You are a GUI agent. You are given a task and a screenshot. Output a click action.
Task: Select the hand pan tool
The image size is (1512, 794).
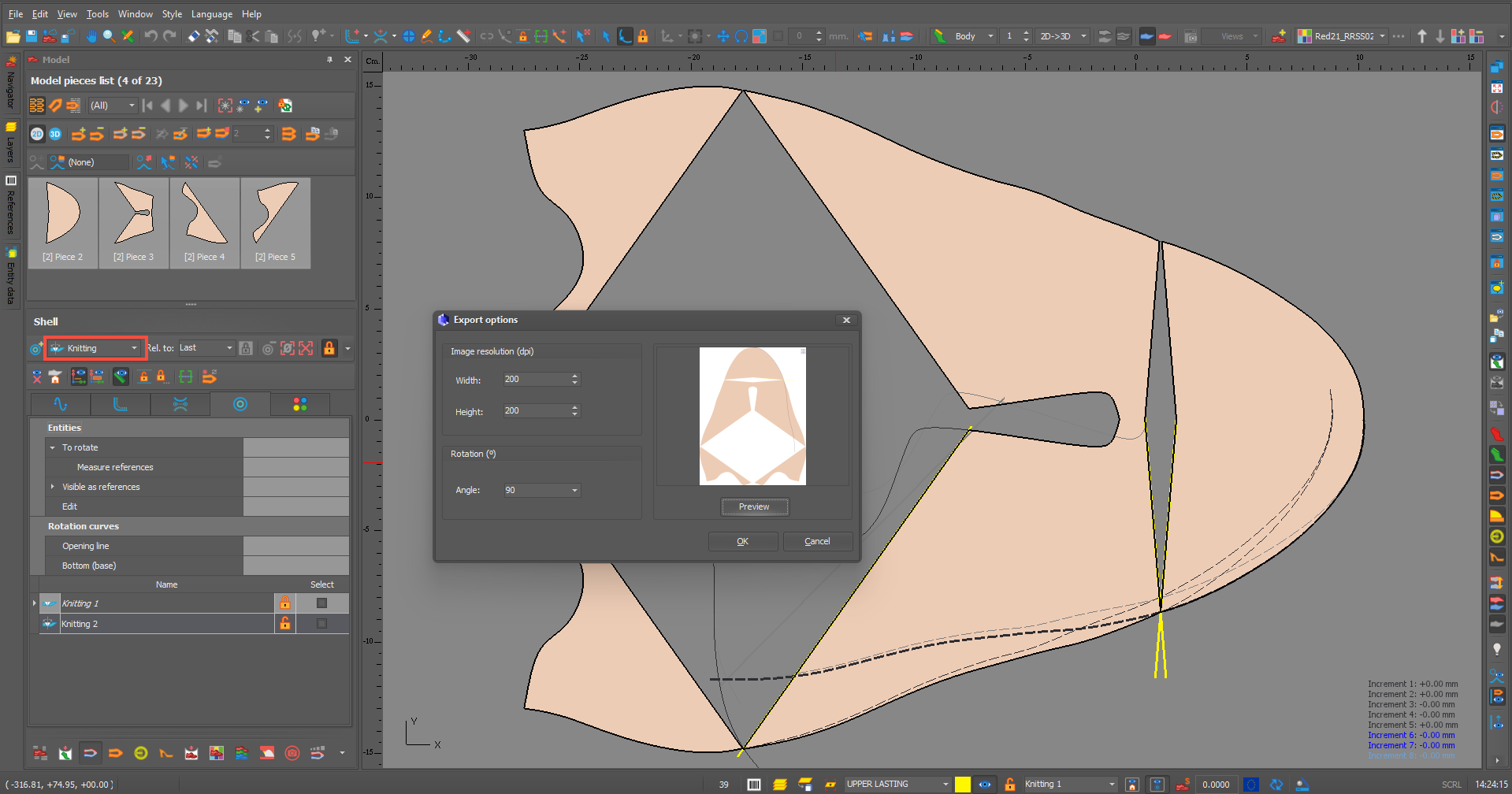[x=91, y=36]
